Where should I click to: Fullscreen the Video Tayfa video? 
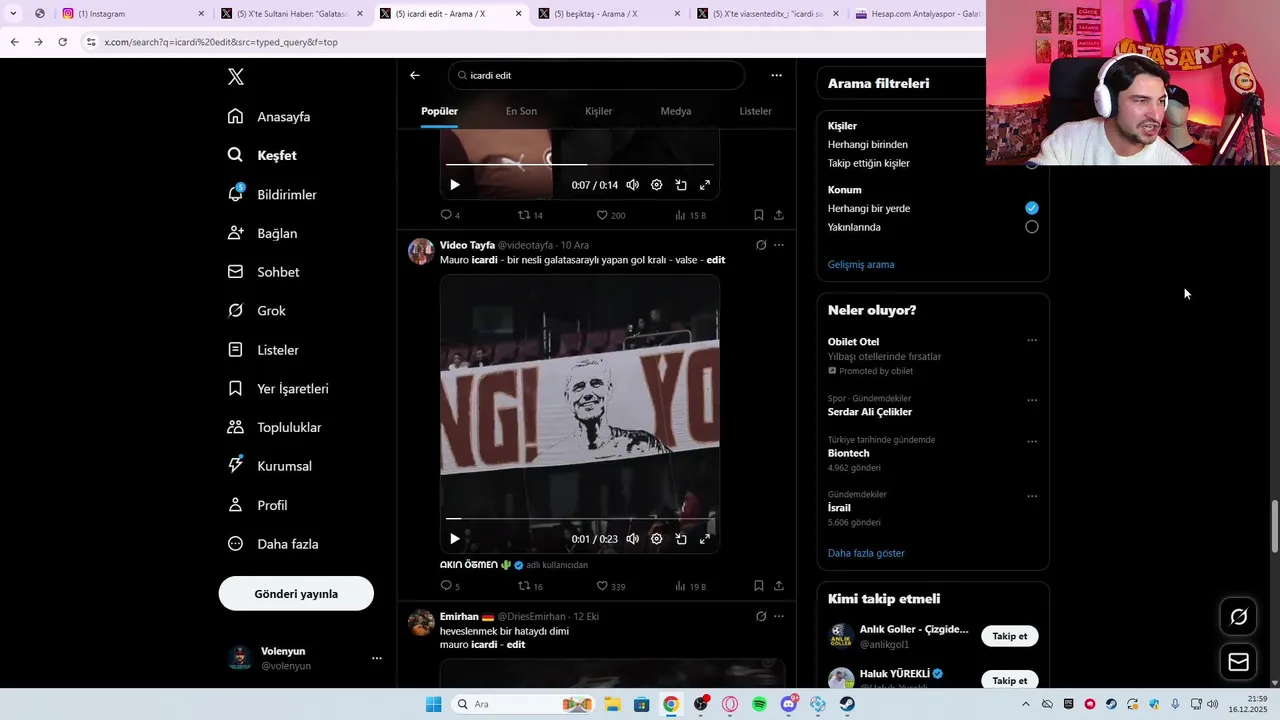[705, 539]
